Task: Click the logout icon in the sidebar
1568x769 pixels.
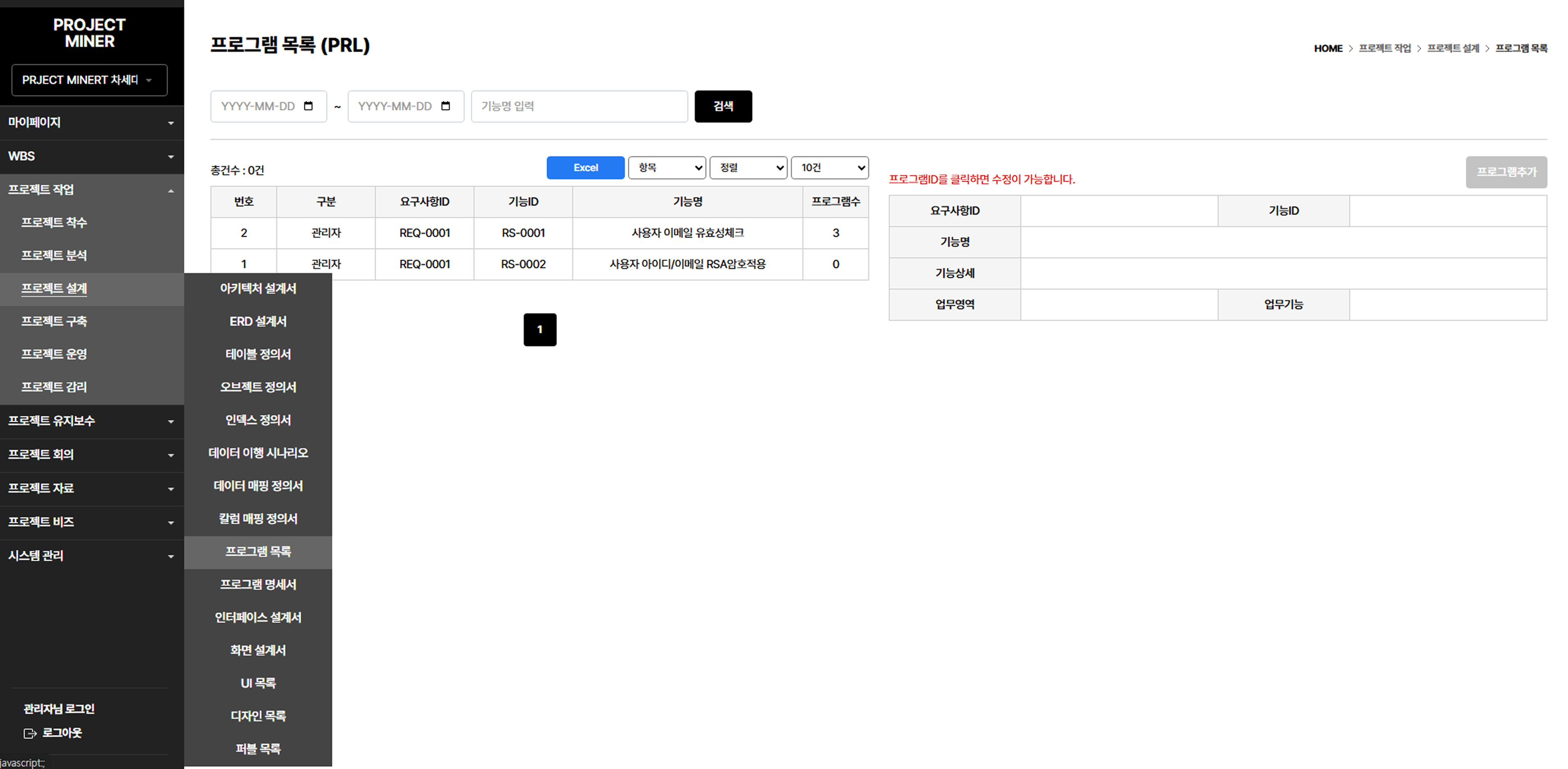Action: pyautogui.click(x=30, y=733)
